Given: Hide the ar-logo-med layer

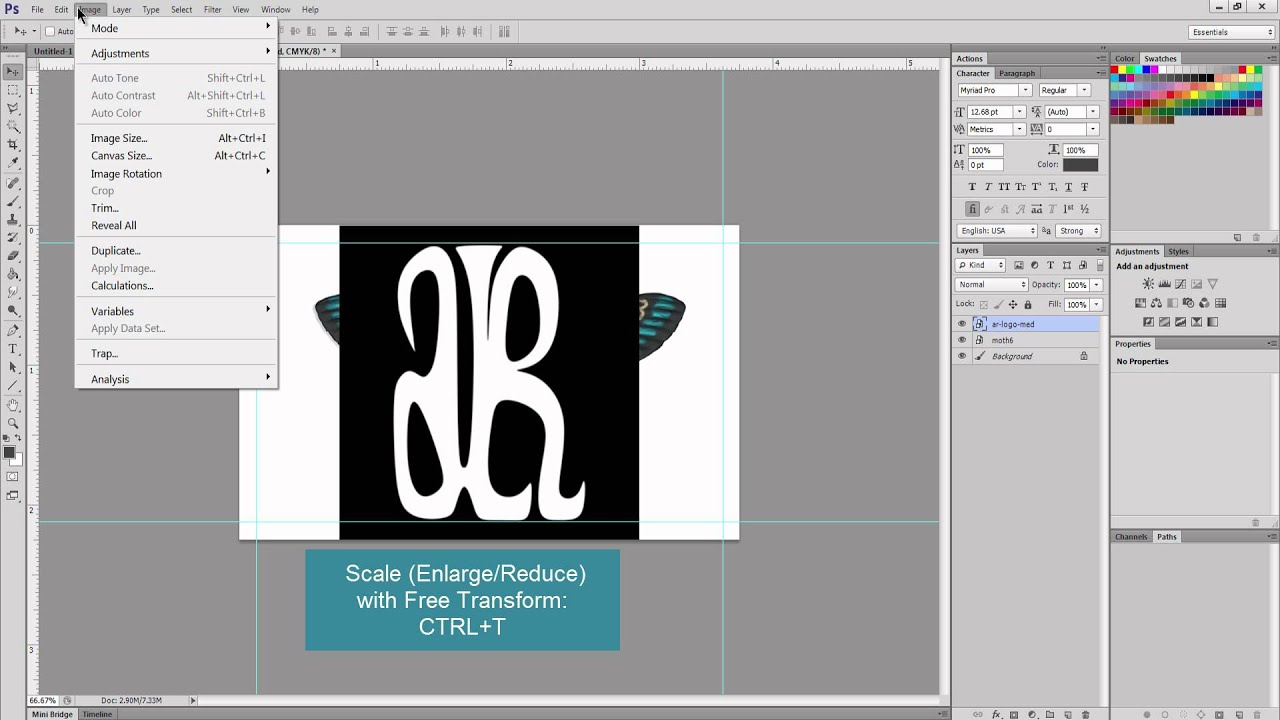Looking at the screenshot, I should pyautogui.click(x=962, y=324).
